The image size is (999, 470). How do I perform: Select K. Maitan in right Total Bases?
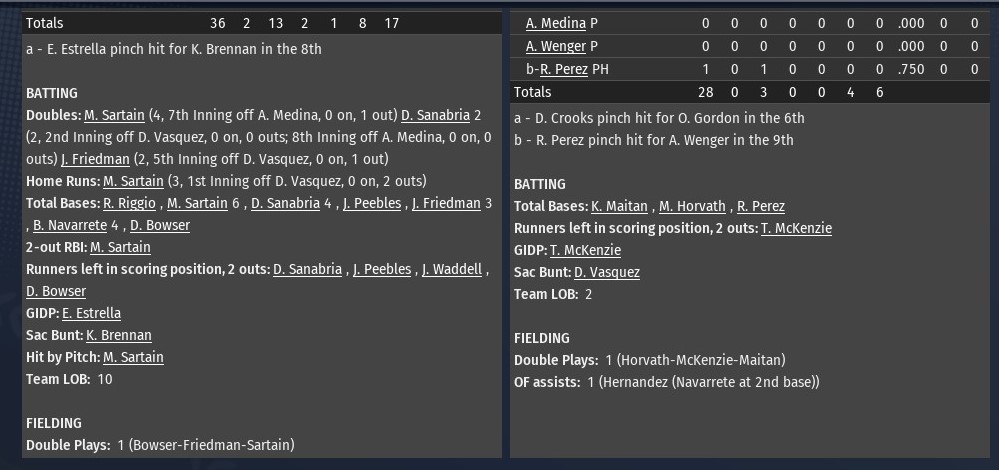(x=619, y=206)
